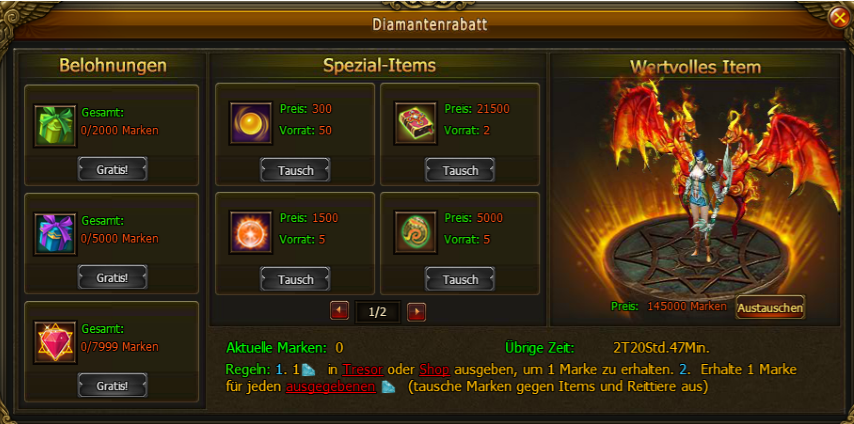Select the red spellbook item priced 21500

click(x=416, y=123)
